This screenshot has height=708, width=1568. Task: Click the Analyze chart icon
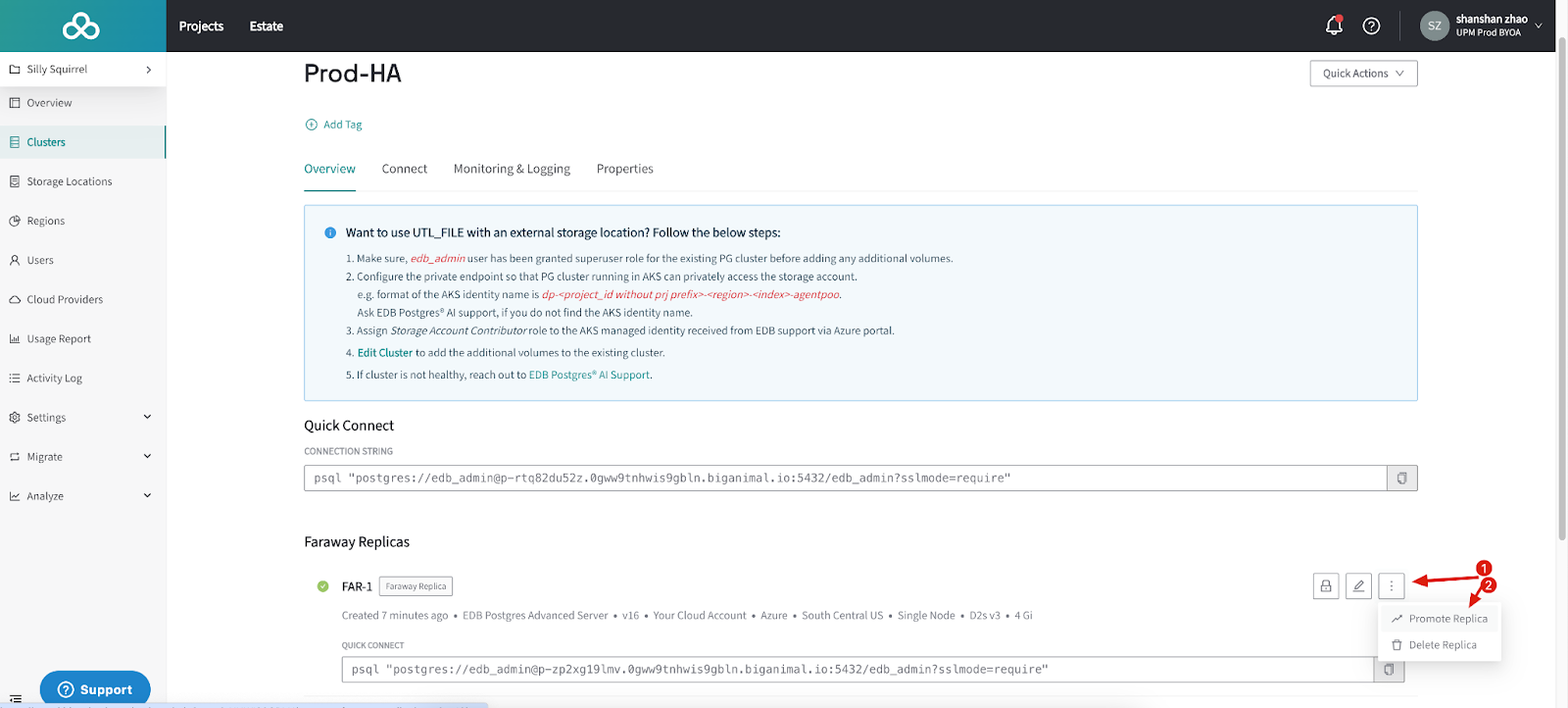[15, 496]
